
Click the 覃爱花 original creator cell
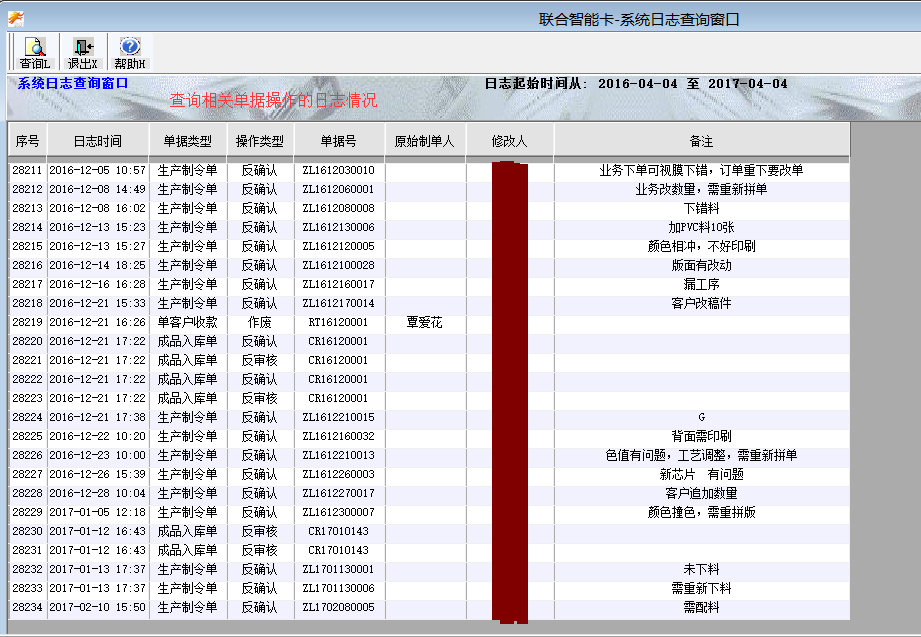point(424,323)
